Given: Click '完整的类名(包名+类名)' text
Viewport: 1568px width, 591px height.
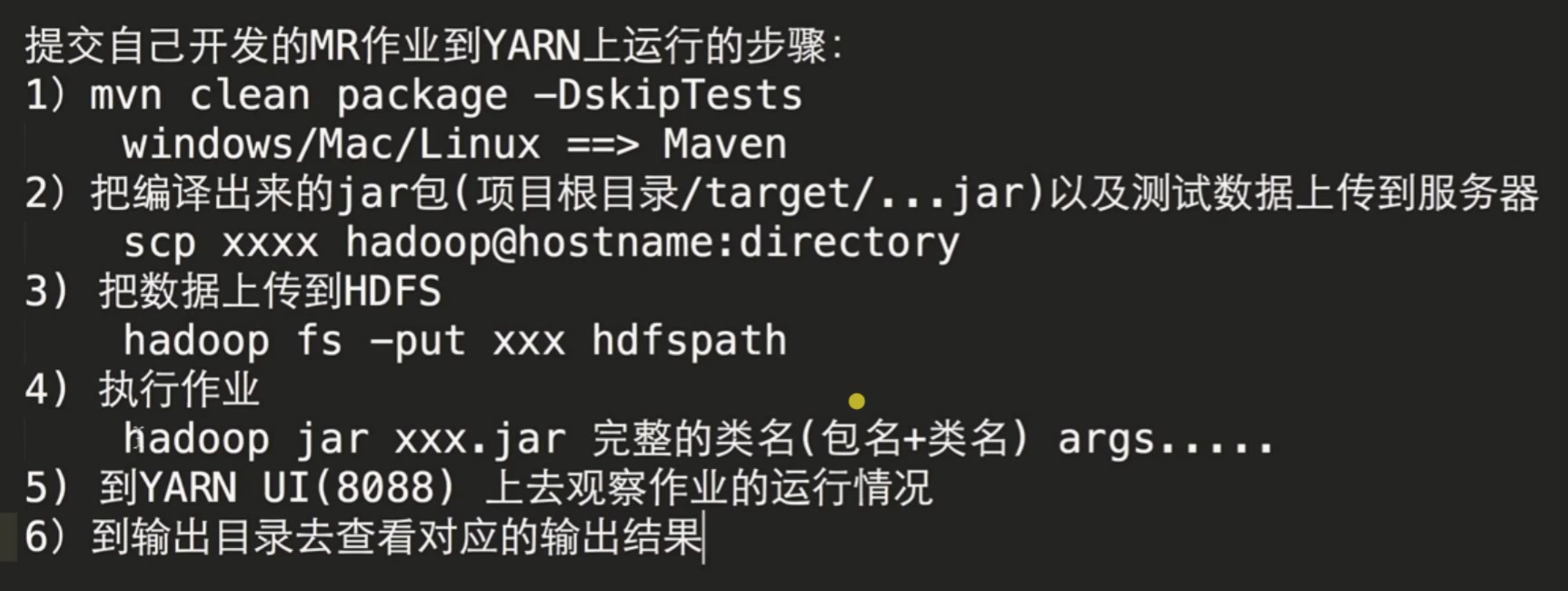Looking at the screenshot, I should pos(811,439).
